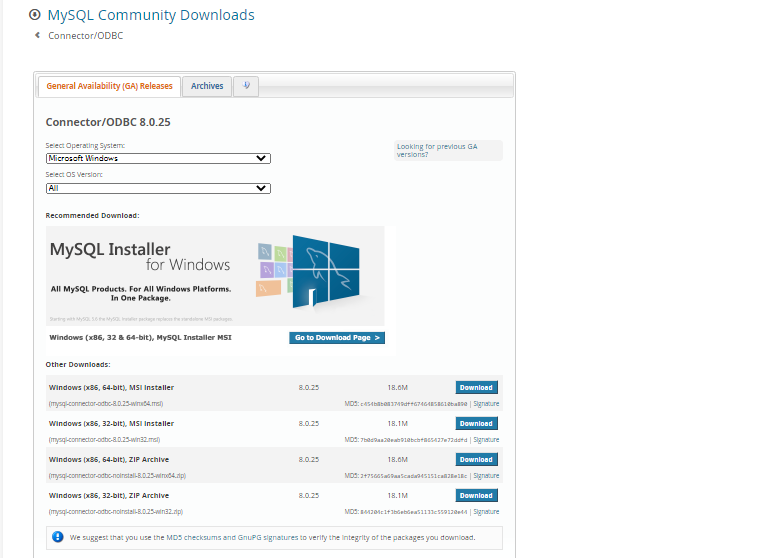Click the mysql-connector-odbc-8.0.25-winx64.msi filename
This screenshot has height=558, width=761.
coord(106,404)
